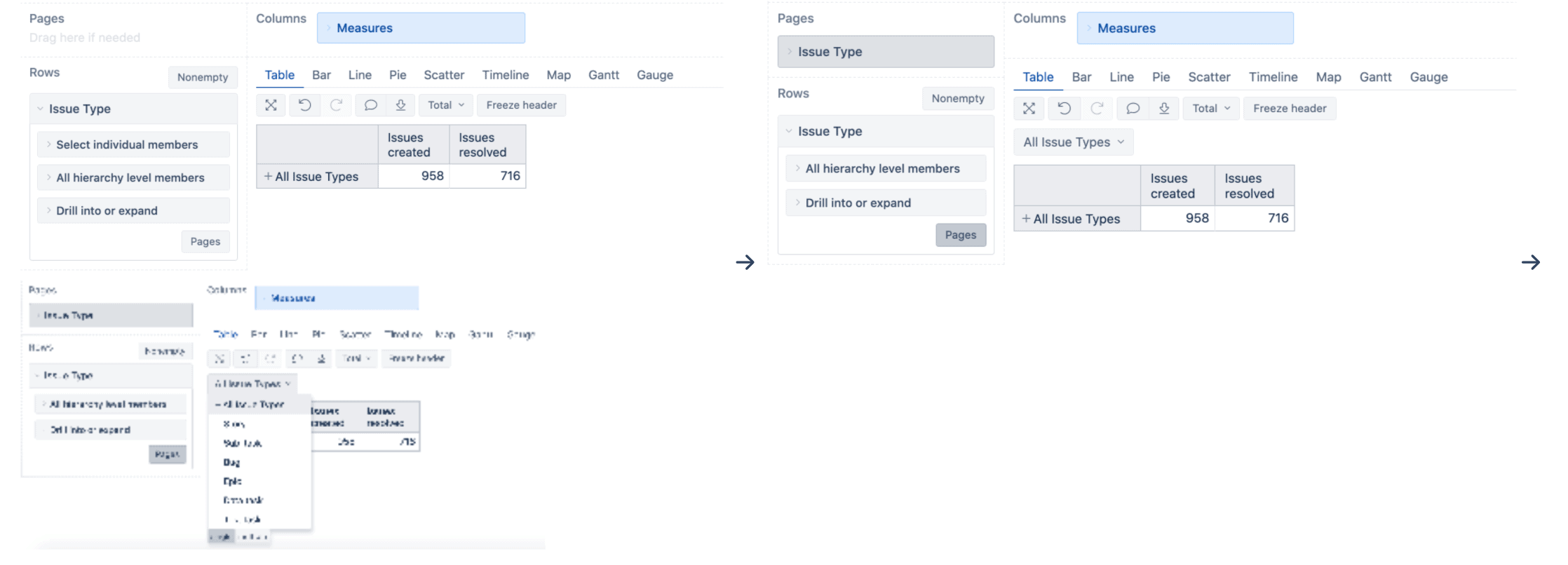Viewport: 1568px width, 565px height.
Task: Expand All hierarchy level members in report with empty Pages
Action: coord(133,178)
